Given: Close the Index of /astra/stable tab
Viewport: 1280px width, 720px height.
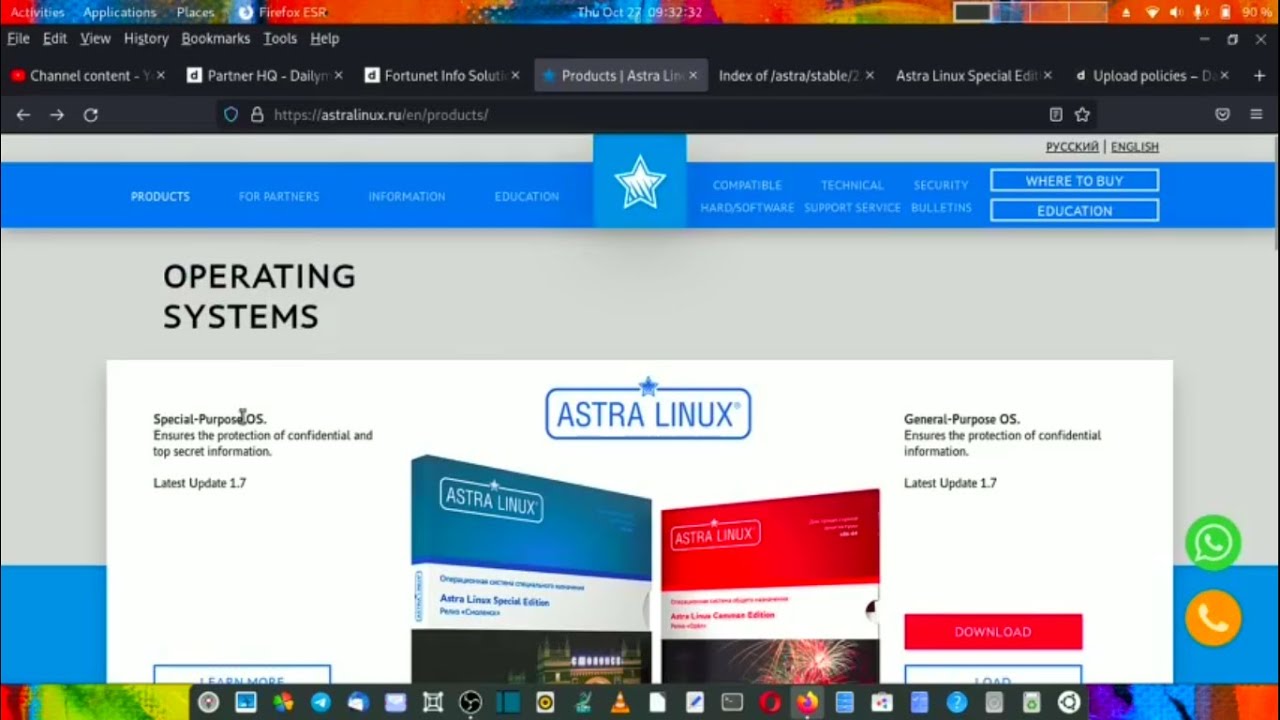Looking at the screenshot, I should [x=870, y=76].
